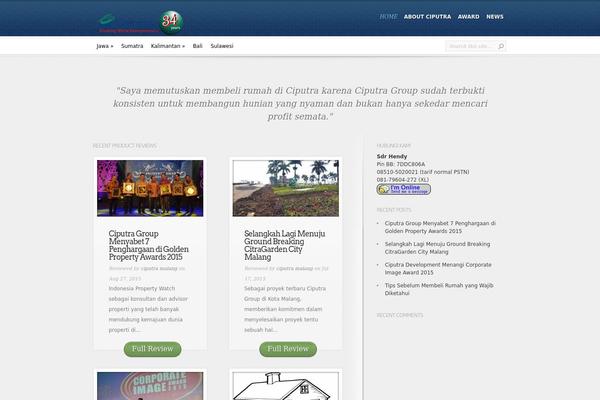Viewport: 600px width, 400px height.
Task: Open recent post Selangkah Lagi Menuju Ground Breaking
Action: coord(437,248)
